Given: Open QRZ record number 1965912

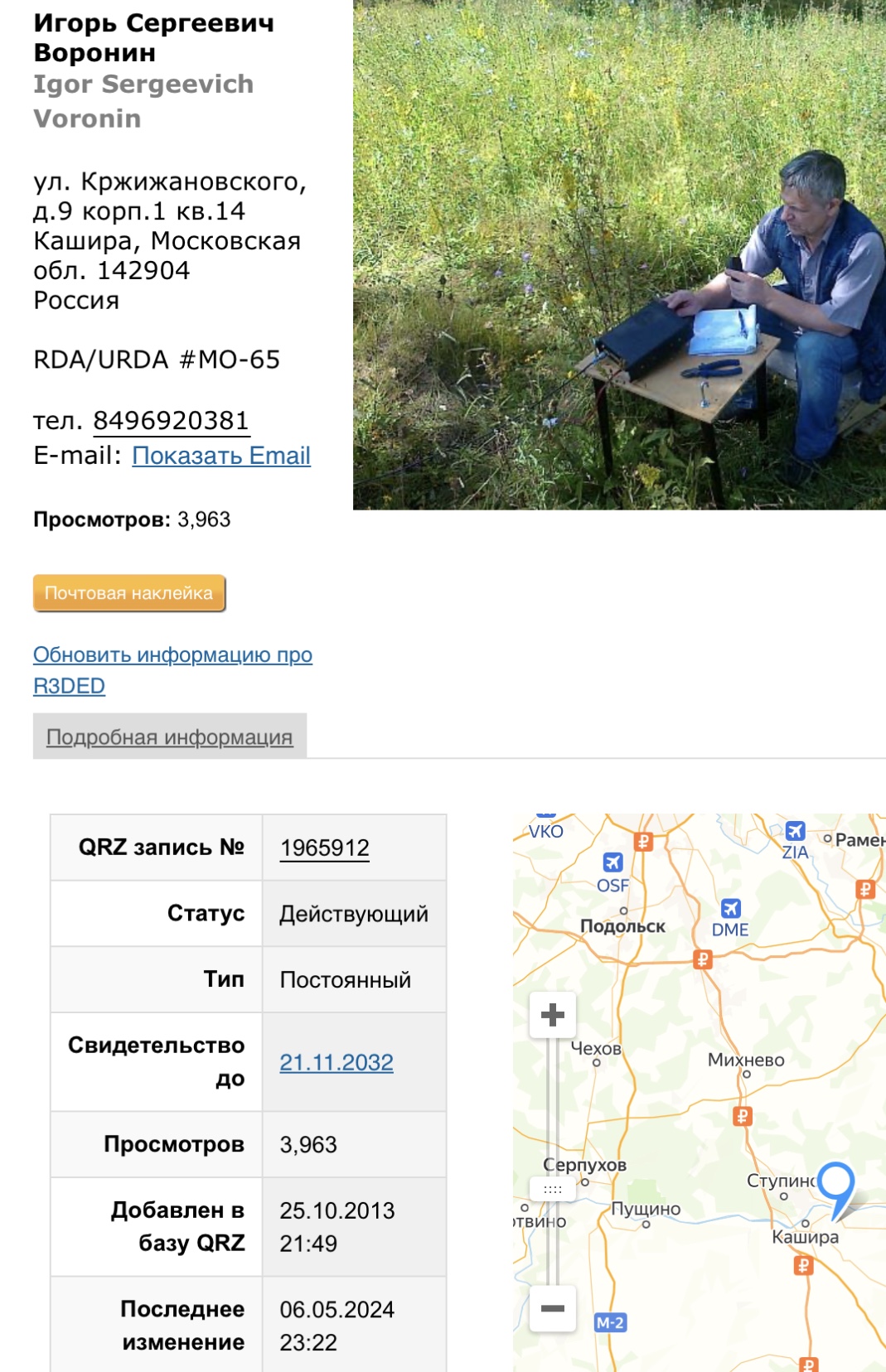Looking at the screenshot, I should coord(325,848).
